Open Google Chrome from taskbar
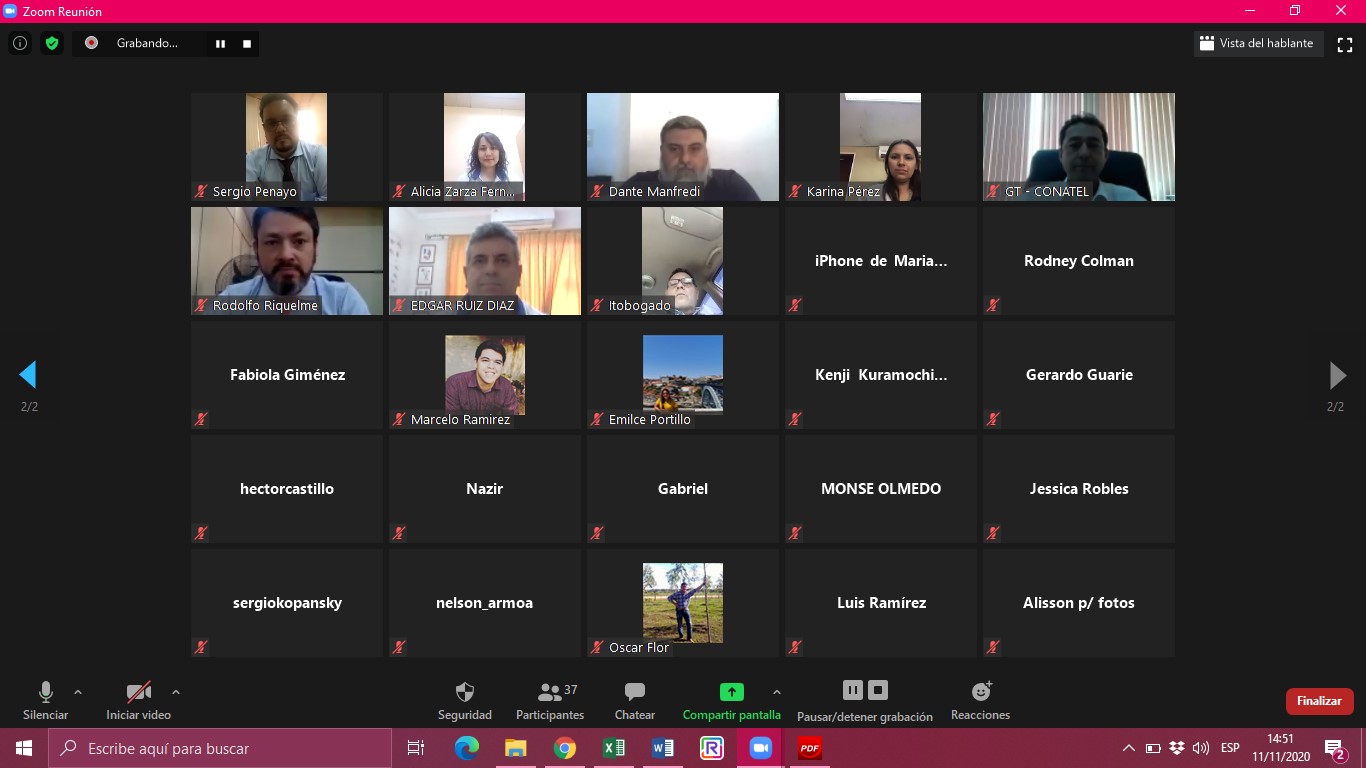 pos(565,748)
